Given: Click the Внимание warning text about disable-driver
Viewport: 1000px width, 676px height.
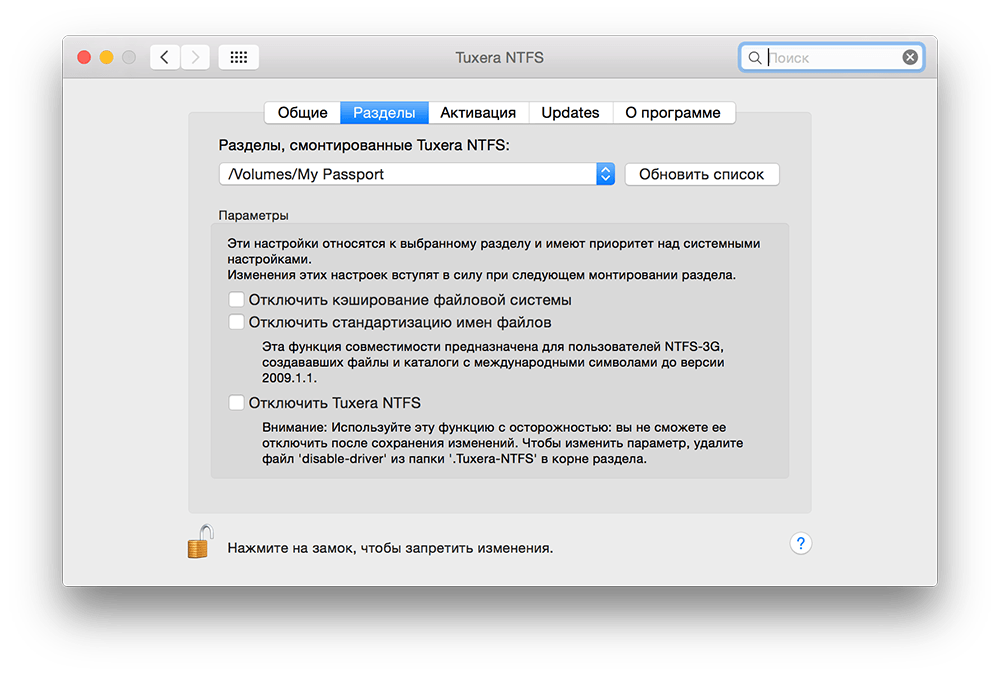Looking at the screenshot, I should coord(503,443).
